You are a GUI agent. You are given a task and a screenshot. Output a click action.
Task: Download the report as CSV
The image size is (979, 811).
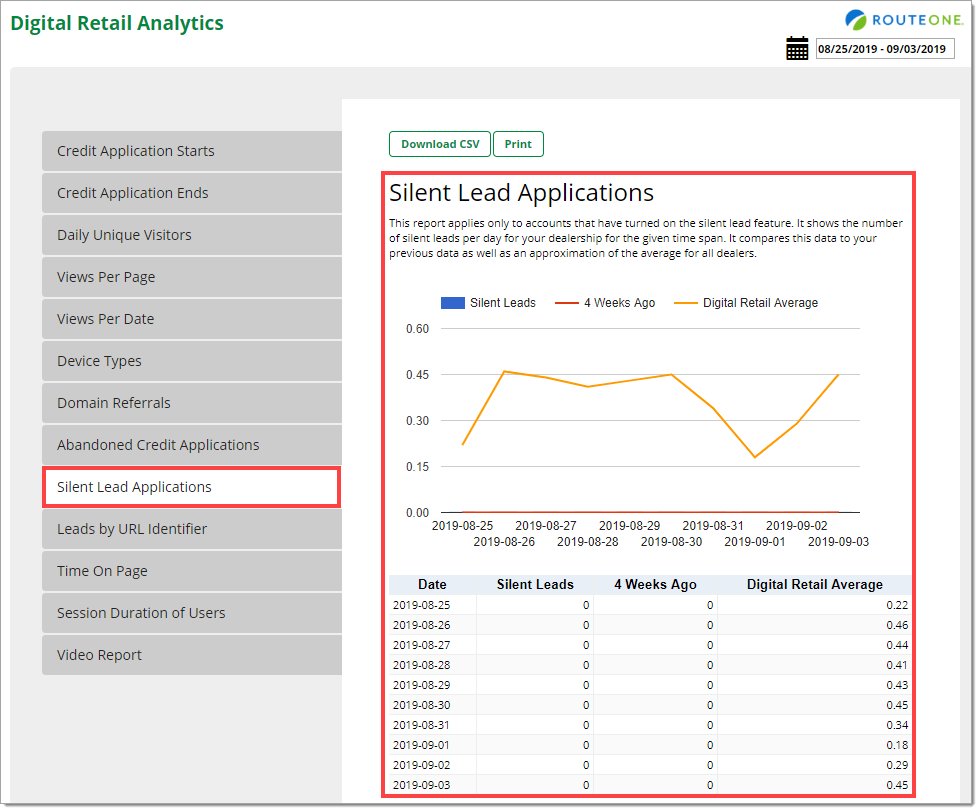pyautogui.click(x=439, y=144)
